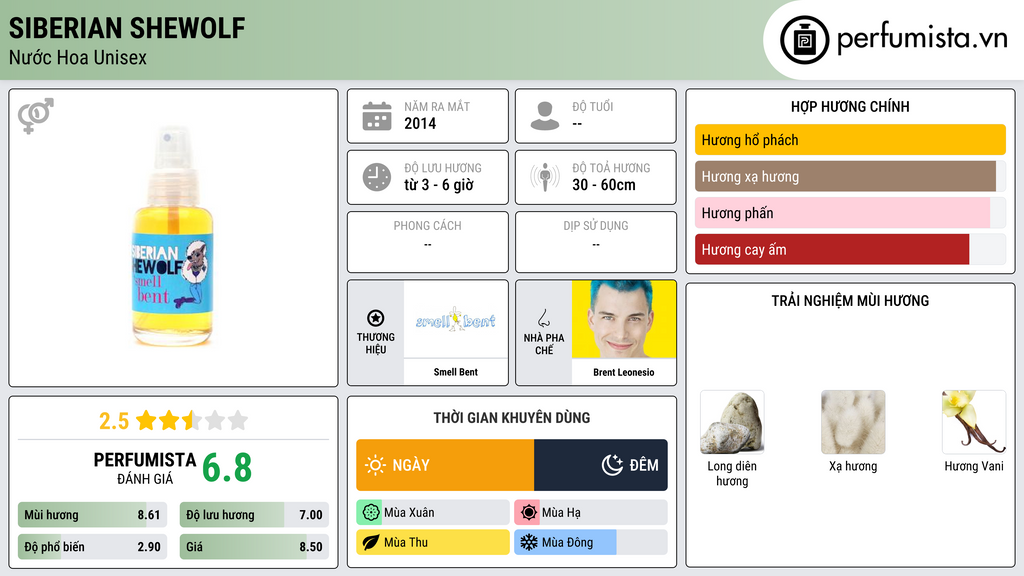Viewport: 1024px width, 576px height.
Task: Click the 2.5 star rating number
Action: click(114, 421)
